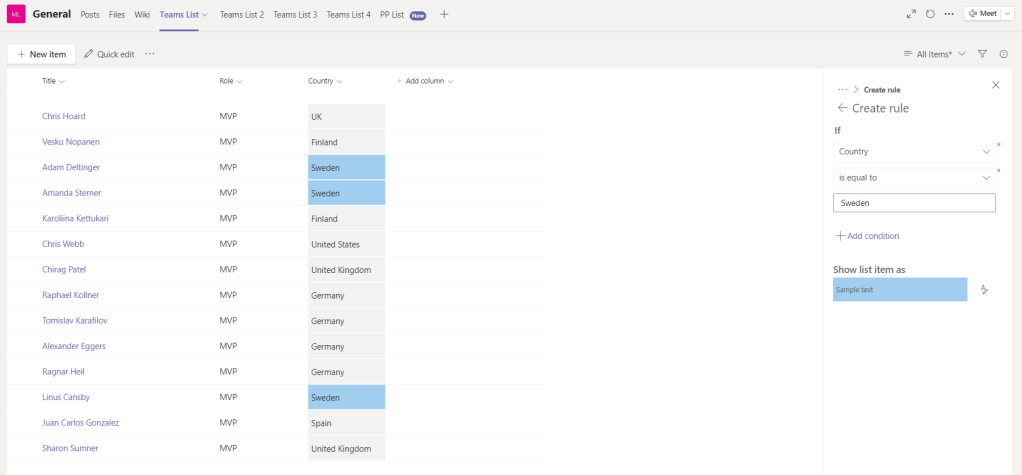Click the plus icon to add a tab
The image size is (1022, 475).
click(x=444, y=14)
